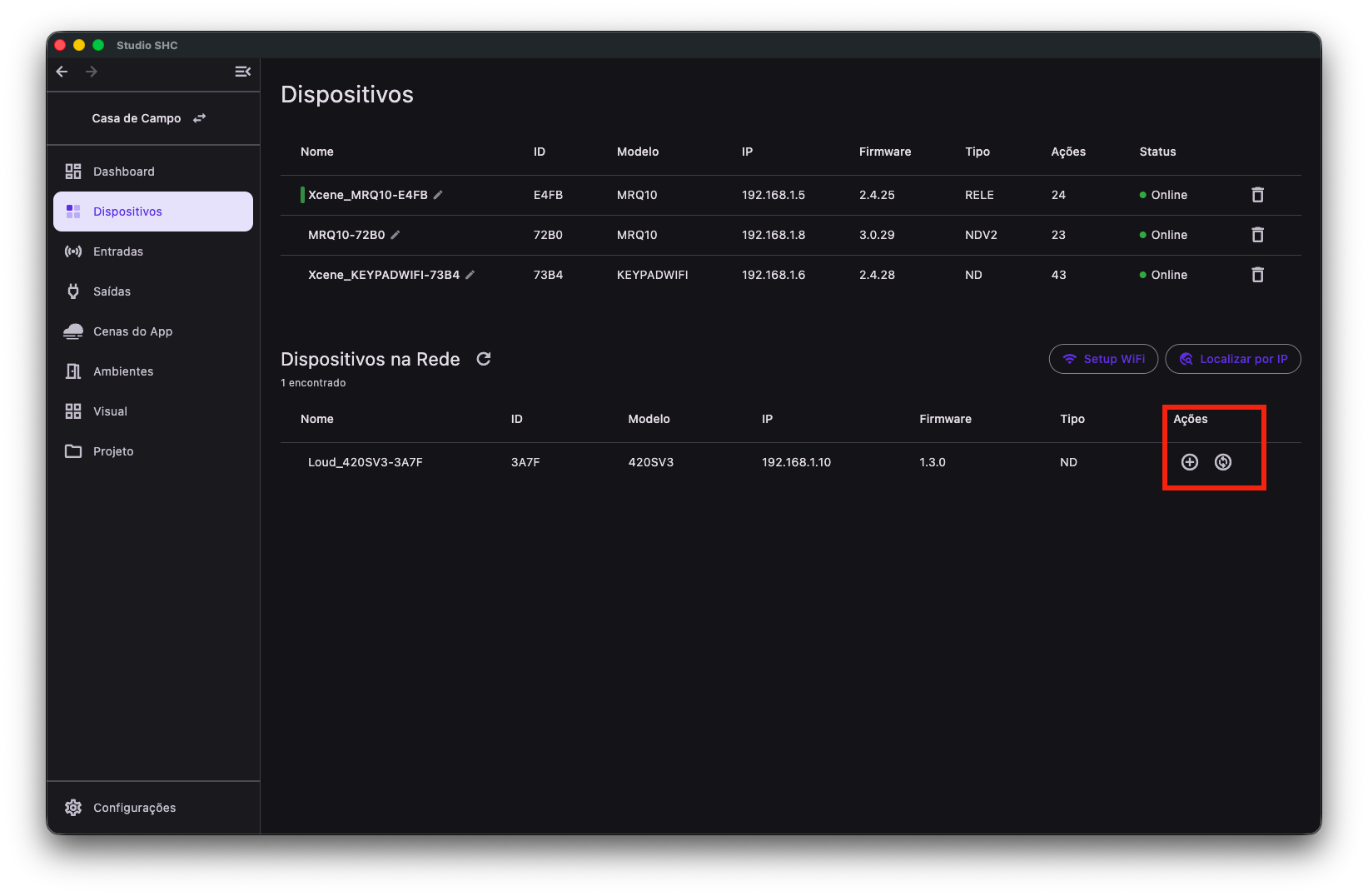
Task: Click the Setup WiFi button
Action: [x=1103, y=359]
